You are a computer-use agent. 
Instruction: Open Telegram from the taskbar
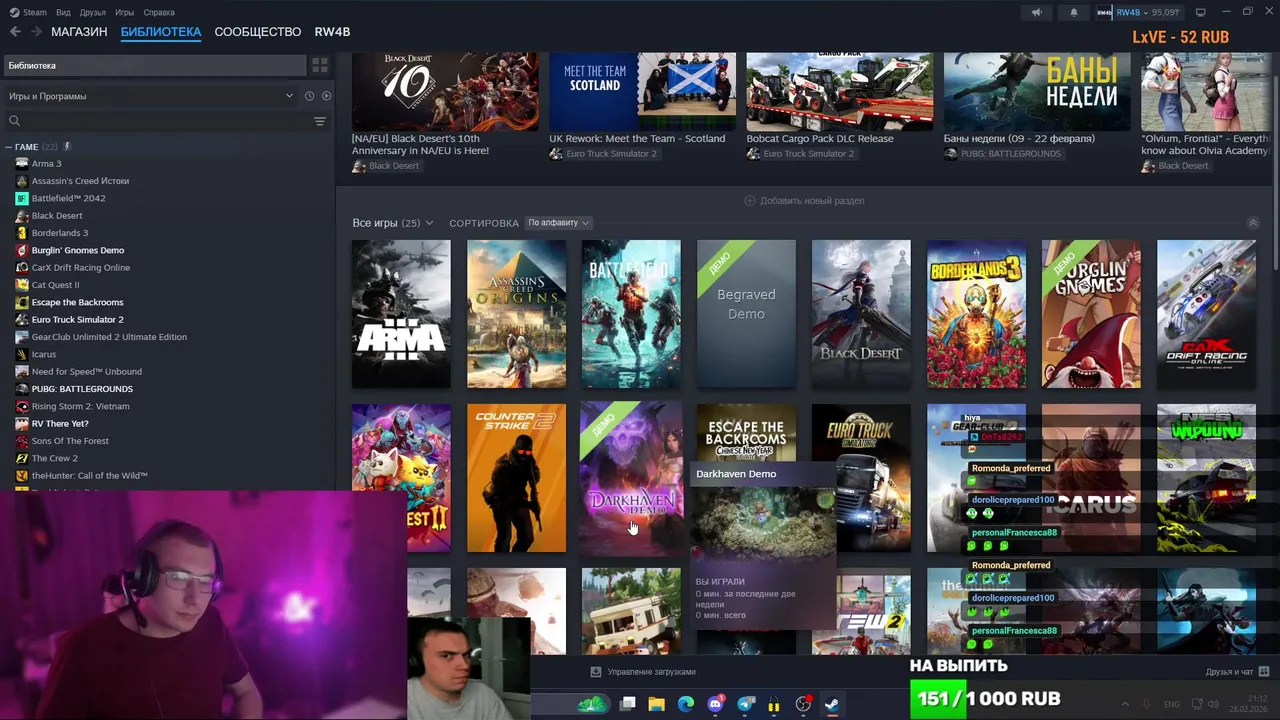(745, 704)
